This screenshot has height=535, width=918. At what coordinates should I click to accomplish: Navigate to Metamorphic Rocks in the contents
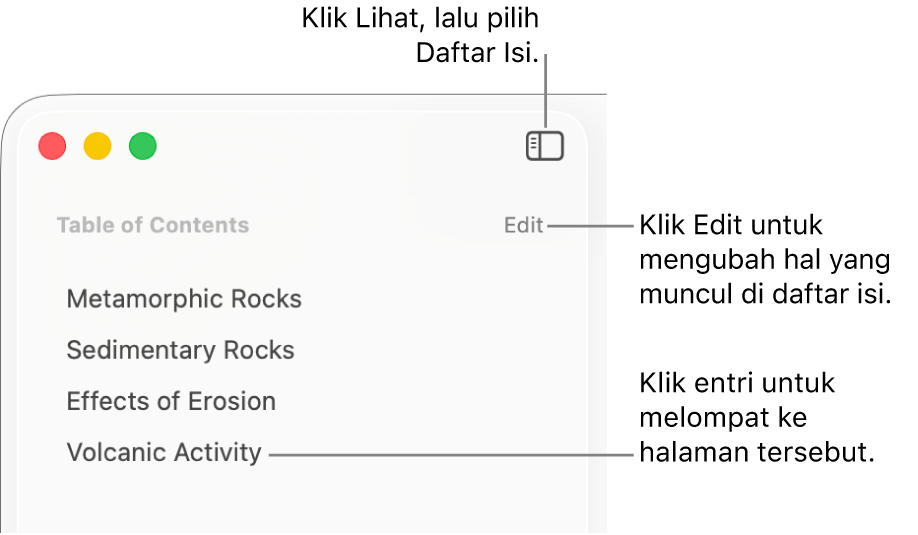click(x=184, y=299)
